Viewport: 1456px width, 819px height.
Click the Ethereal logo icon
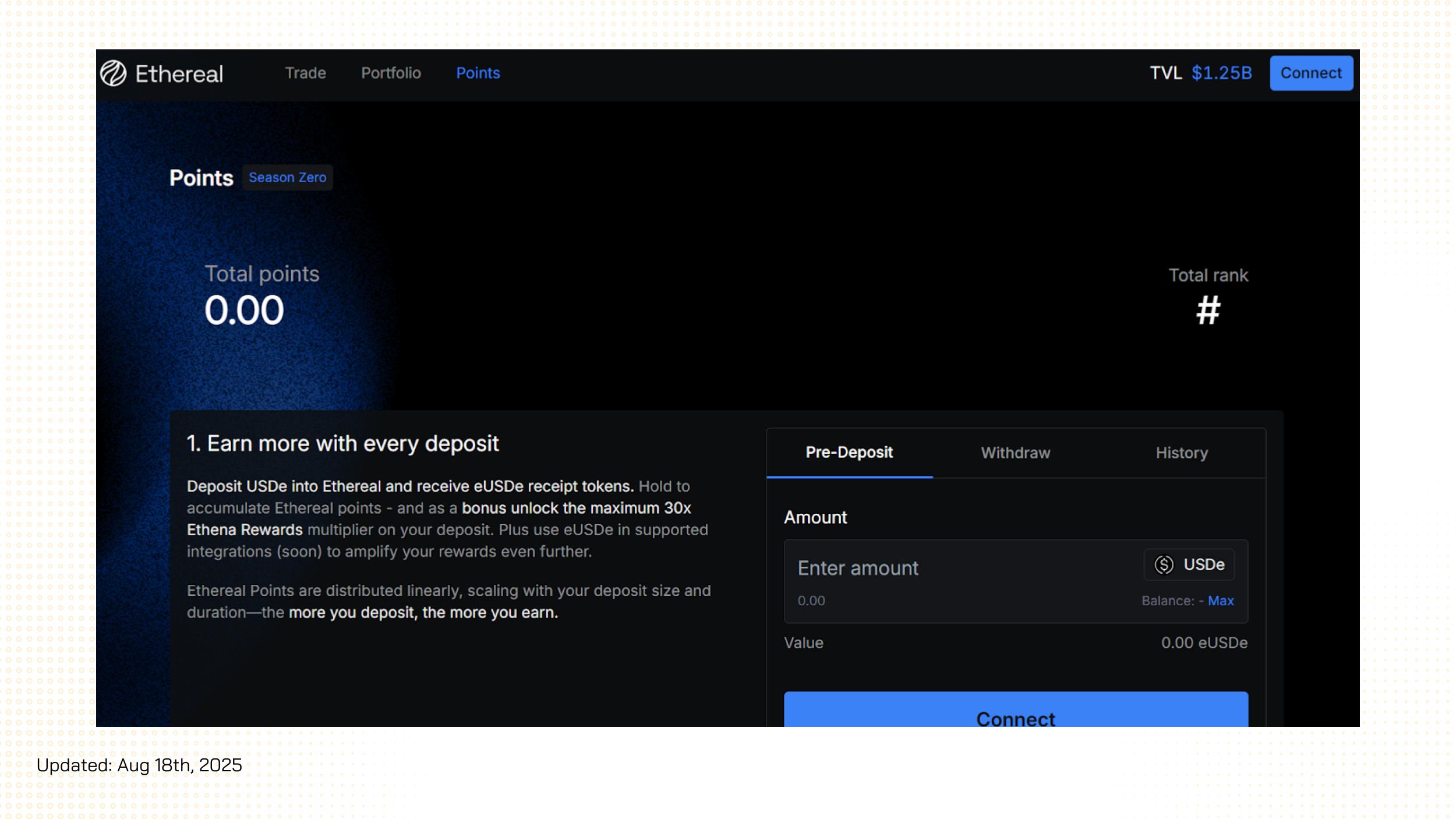click(x=113, y=73)
